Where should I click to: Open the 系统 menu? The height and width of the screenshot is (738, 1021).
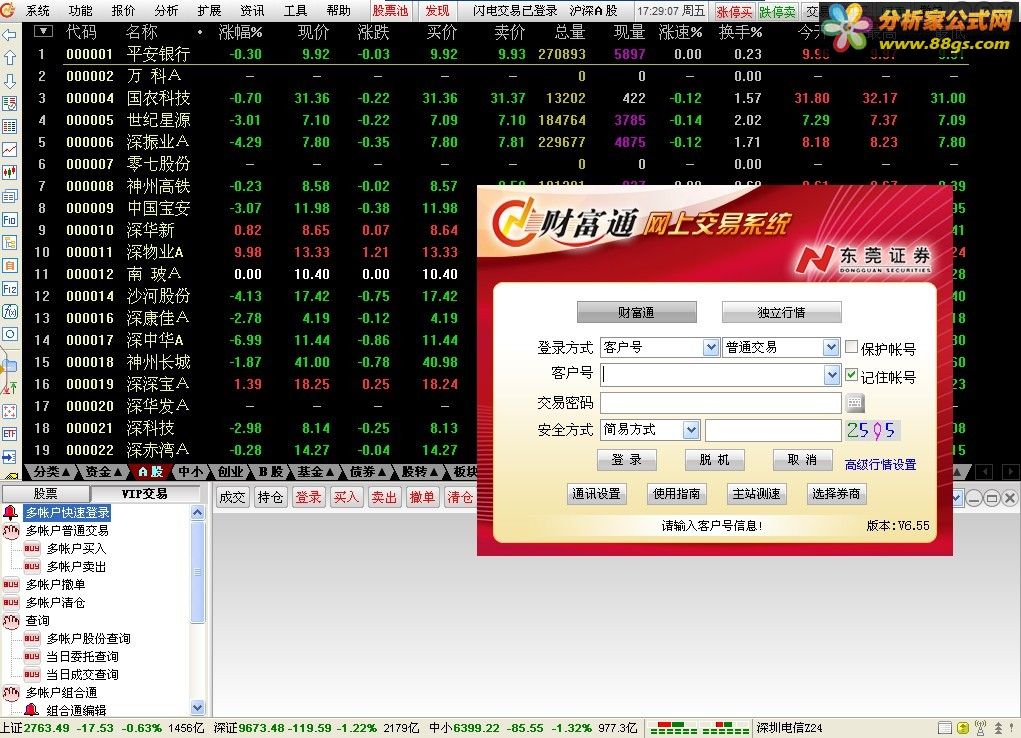38,10
